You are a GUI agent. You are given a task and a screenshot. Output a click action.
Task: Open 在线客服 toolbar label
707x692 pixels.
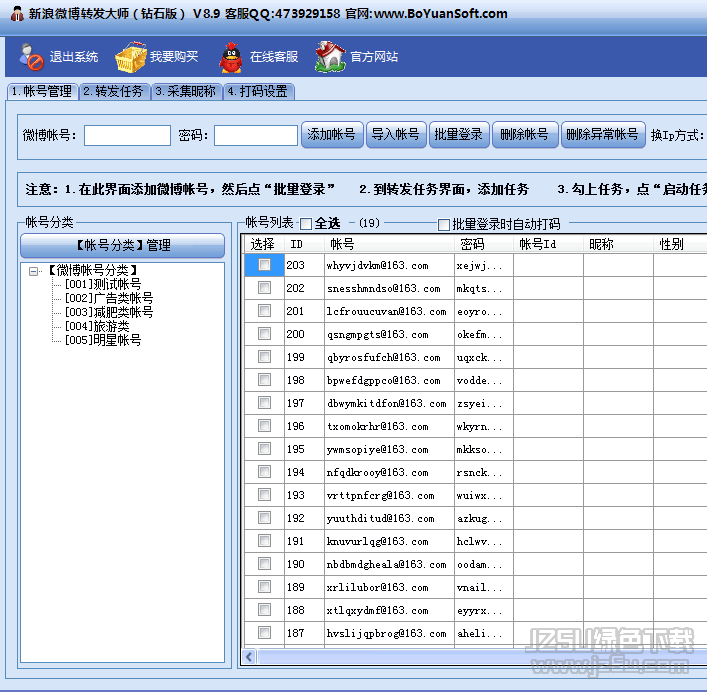coord(274,57)
